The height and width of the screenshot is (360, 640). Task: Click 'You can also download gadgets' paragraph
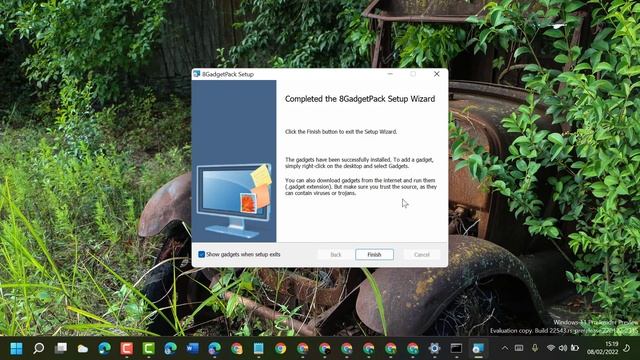click(361, 187)
